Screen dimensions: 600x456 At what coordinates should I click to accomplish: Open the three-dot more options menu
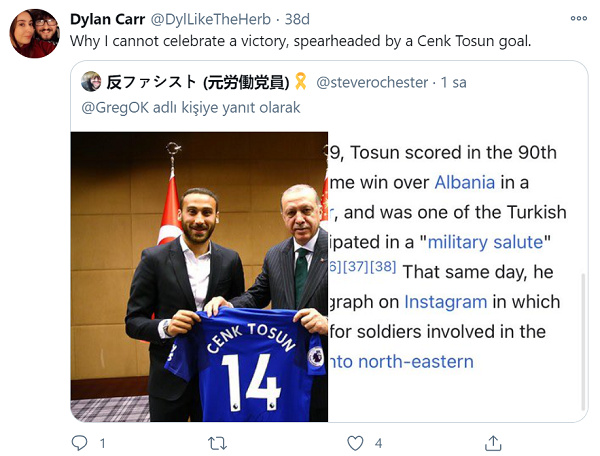[578, 18]
